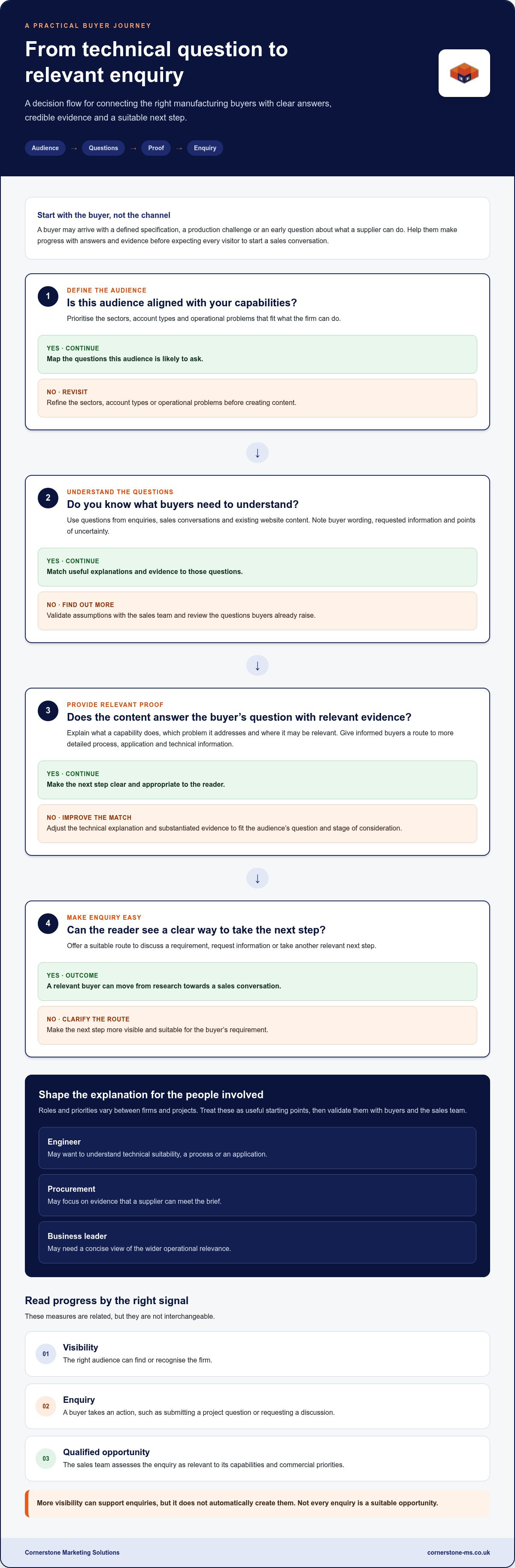
Task: Select the Audience pill in header
Action: coord(45,148)
